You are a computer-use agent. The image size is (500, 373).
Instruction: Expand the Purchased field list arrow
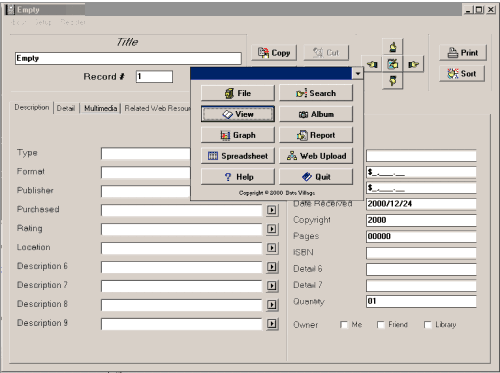tap(272, 210)
